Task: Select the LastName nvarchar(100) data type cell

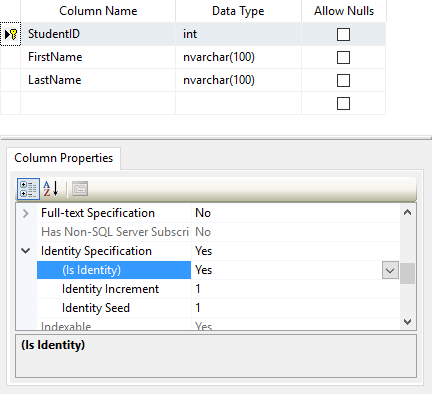Action: [238, 80]
